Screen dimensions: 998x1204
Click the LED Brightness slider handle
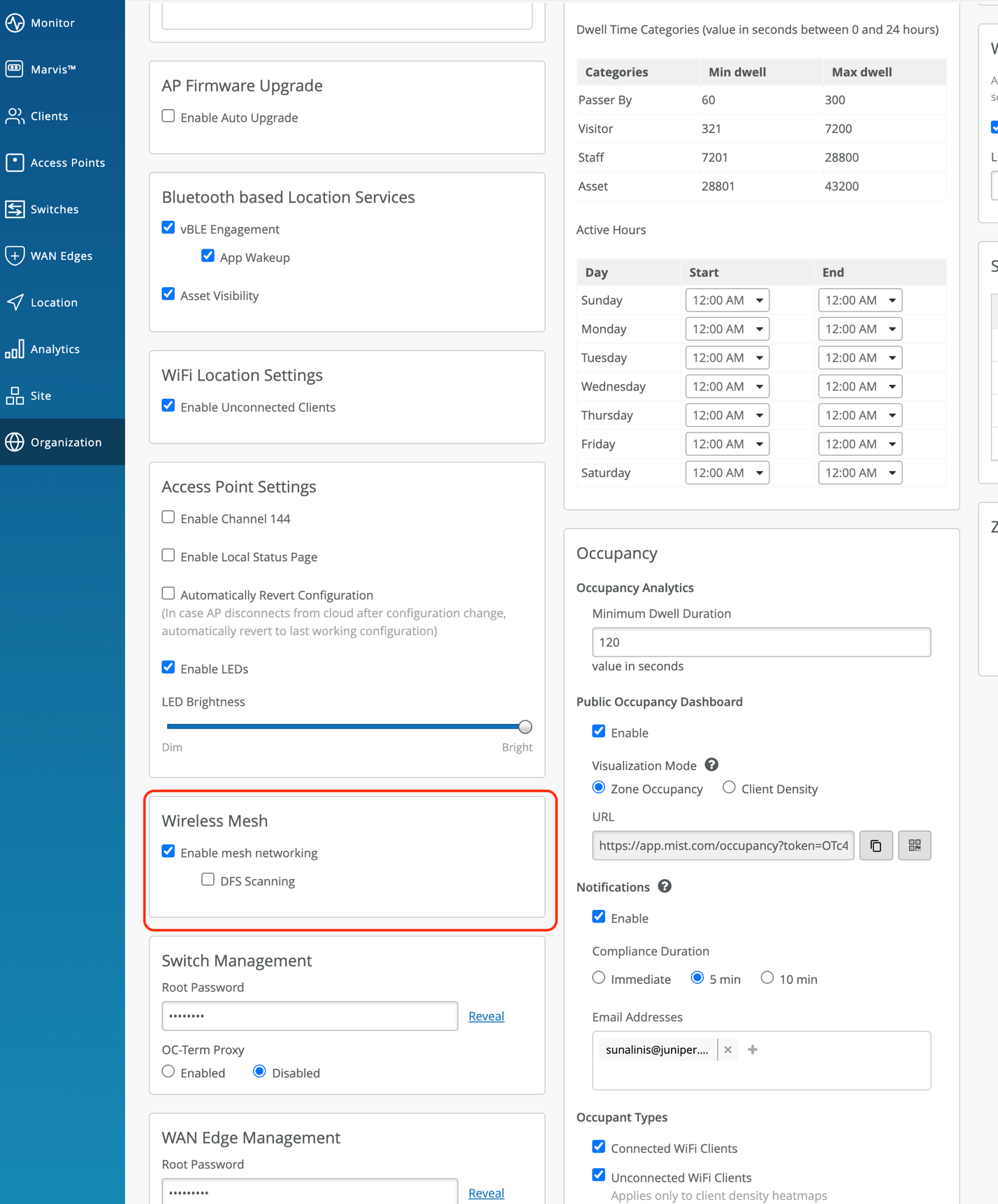(525, 727)
